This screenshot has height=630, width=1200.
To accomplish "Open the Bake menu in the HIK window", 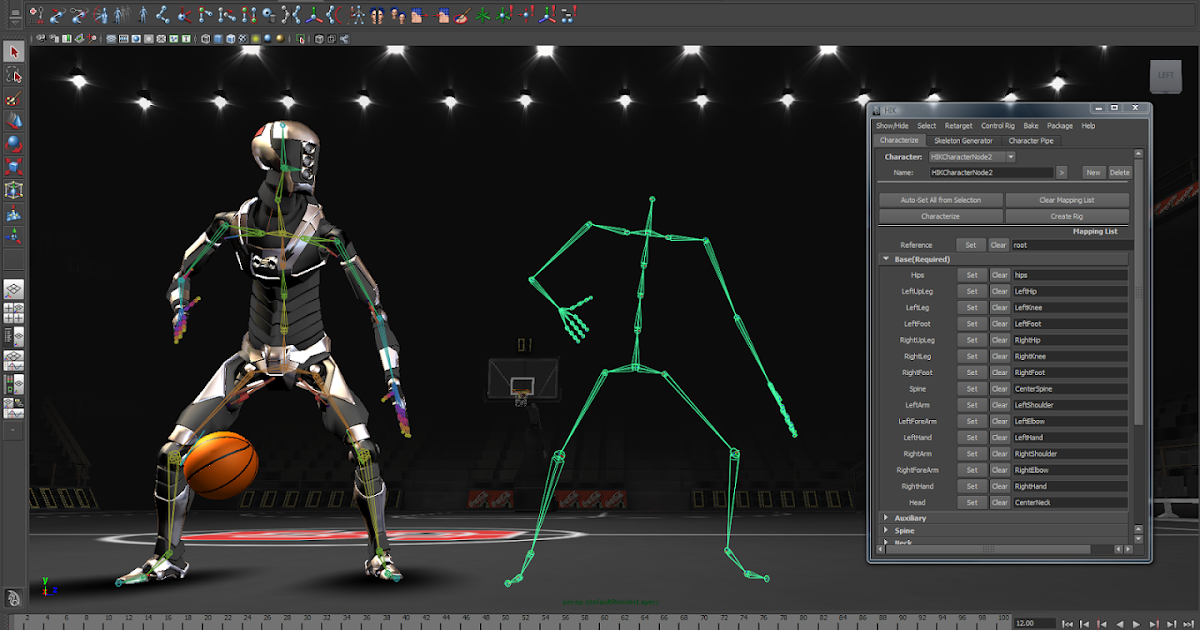I will tap(1031, 126).
